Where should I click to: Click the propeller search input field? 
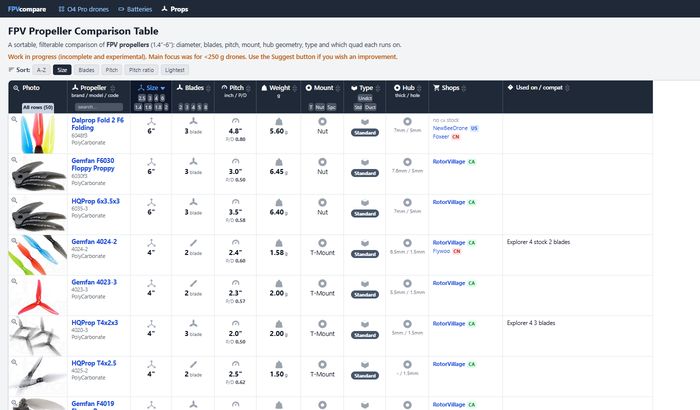tap(99, 107)
